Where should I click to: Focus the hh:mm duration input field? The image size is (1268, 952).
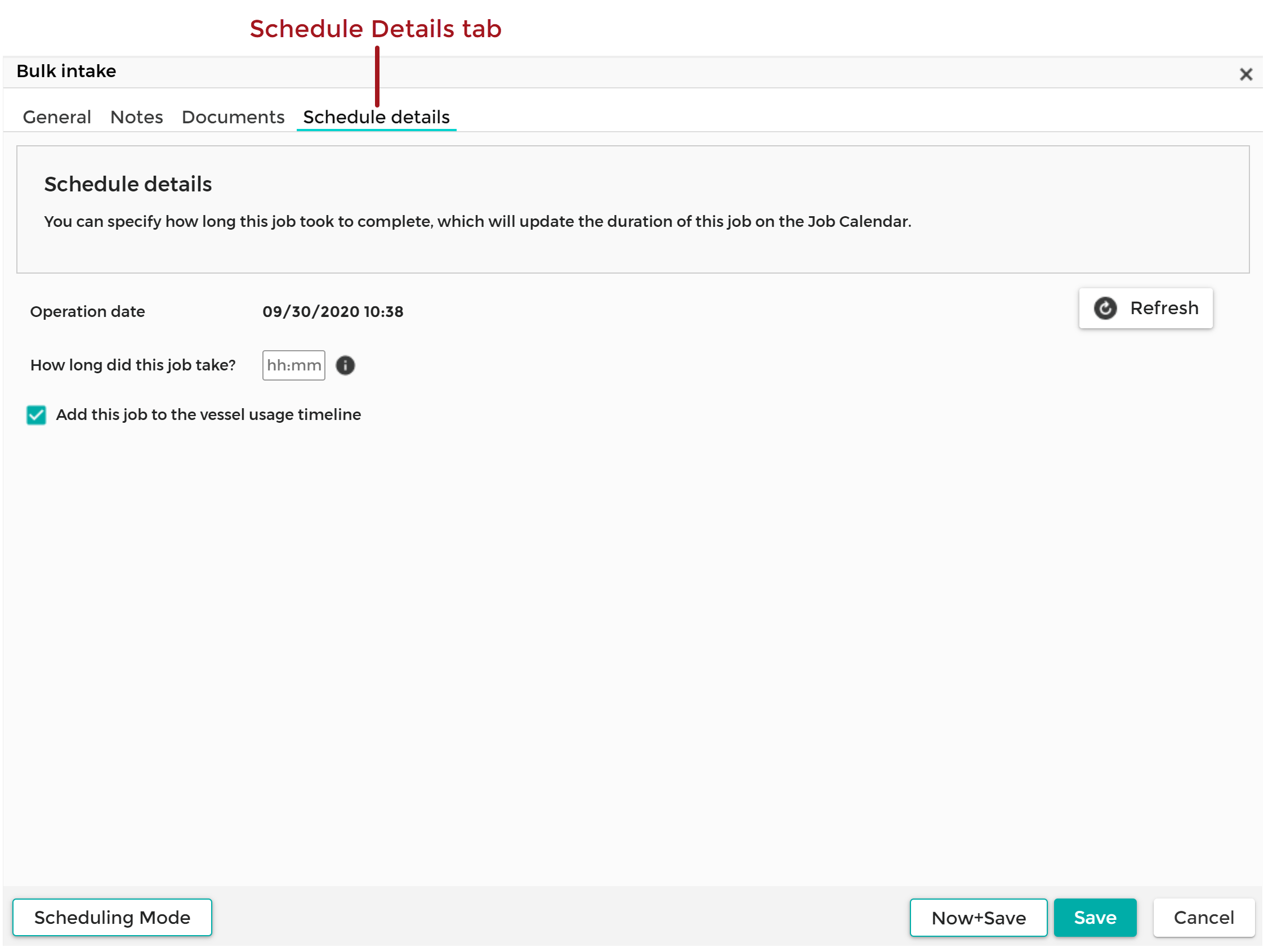(x=294, y=366)
